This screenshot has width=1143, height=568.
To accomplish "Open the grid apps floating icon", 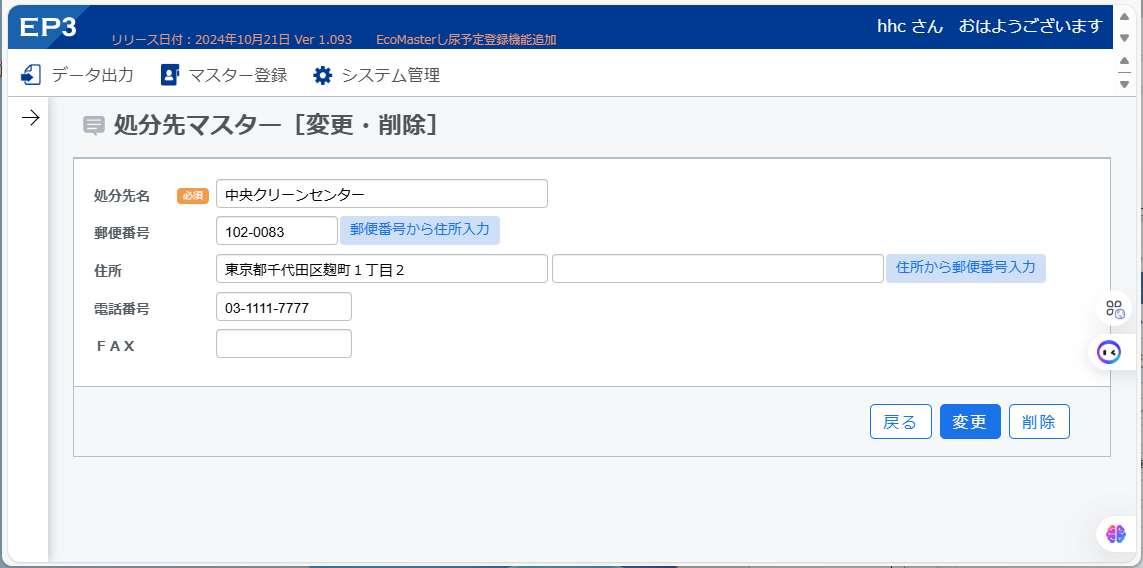I will [x=1115, y=308].
